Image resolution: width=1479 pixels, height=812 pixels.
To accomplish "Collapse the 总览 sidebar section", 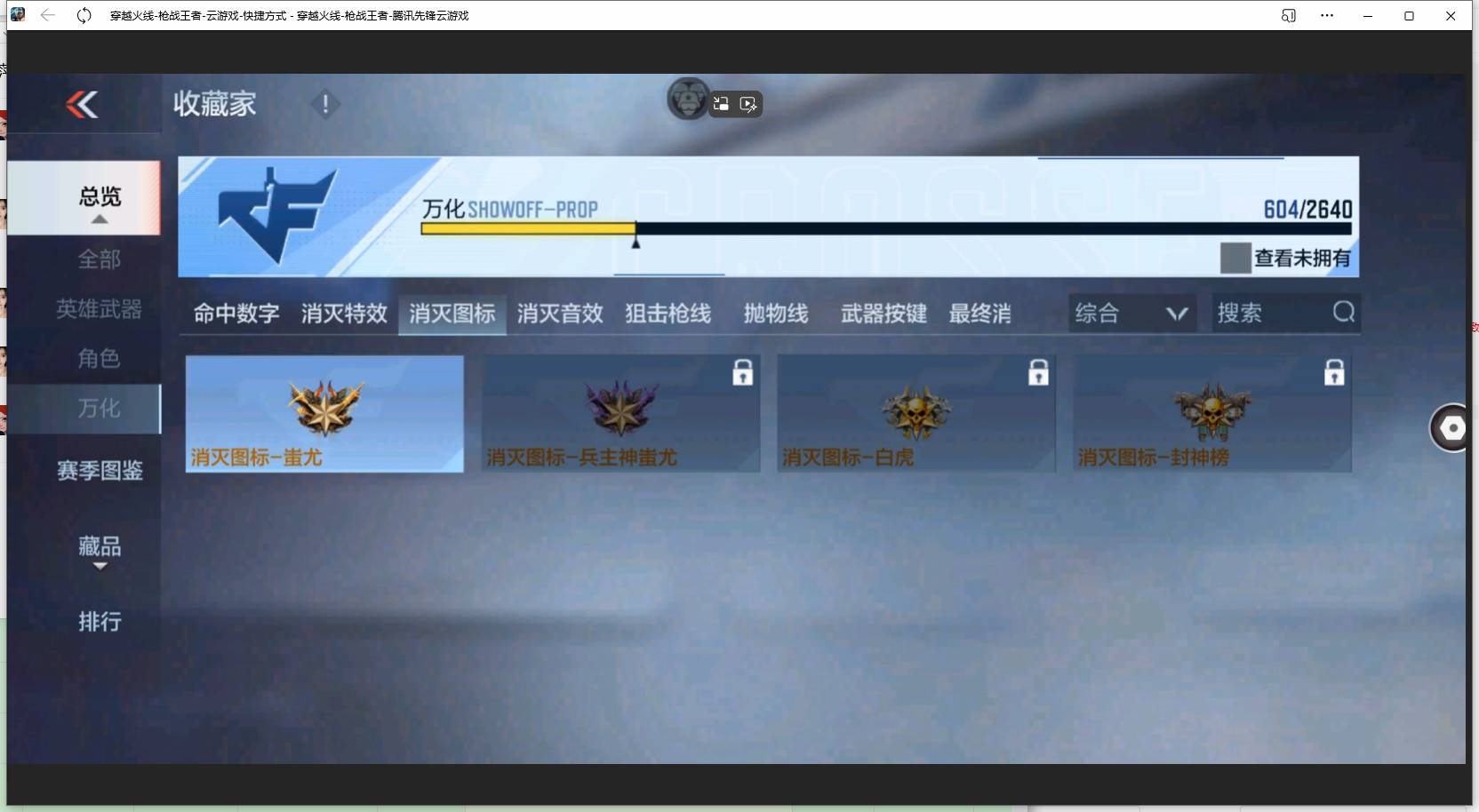I will tap(84, 198).
